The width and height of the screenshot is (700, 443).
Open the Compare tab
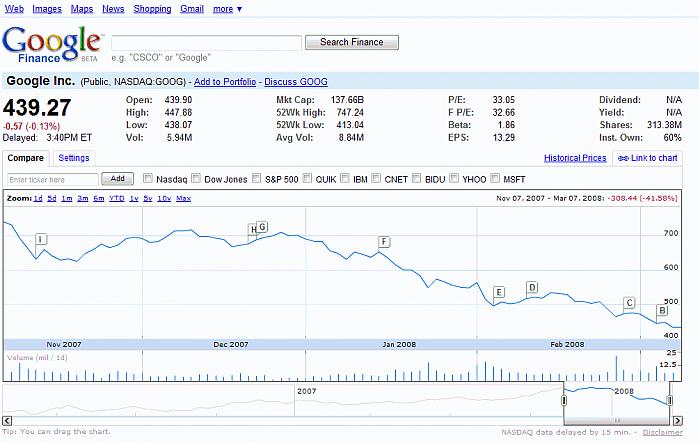25,158
